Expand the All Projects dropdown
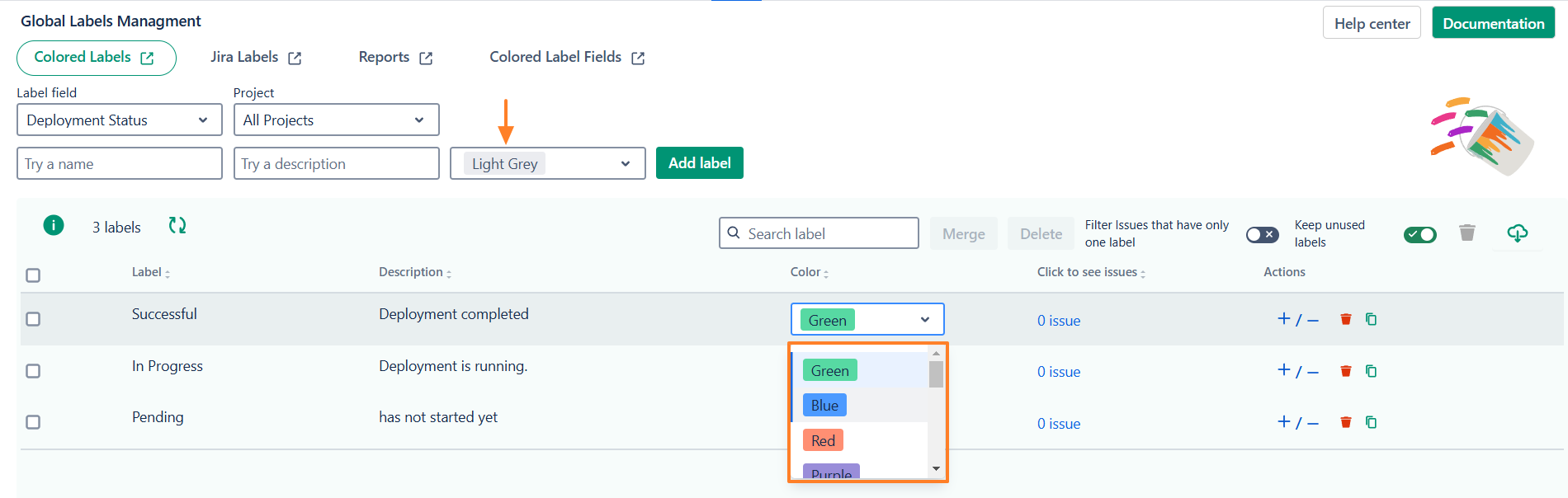 point(336,120)
